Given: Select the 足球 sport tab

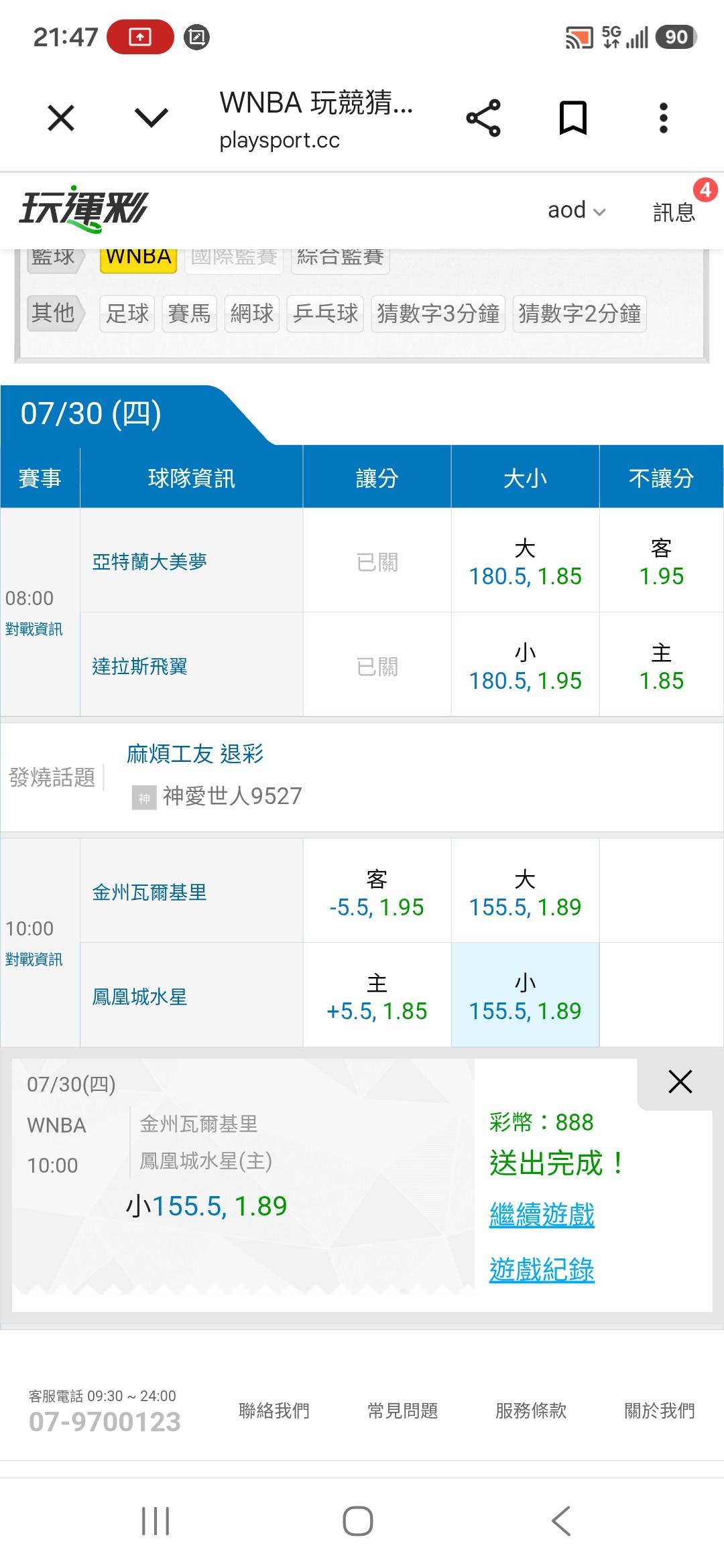Looking at the screenshot, I should 127,314.
